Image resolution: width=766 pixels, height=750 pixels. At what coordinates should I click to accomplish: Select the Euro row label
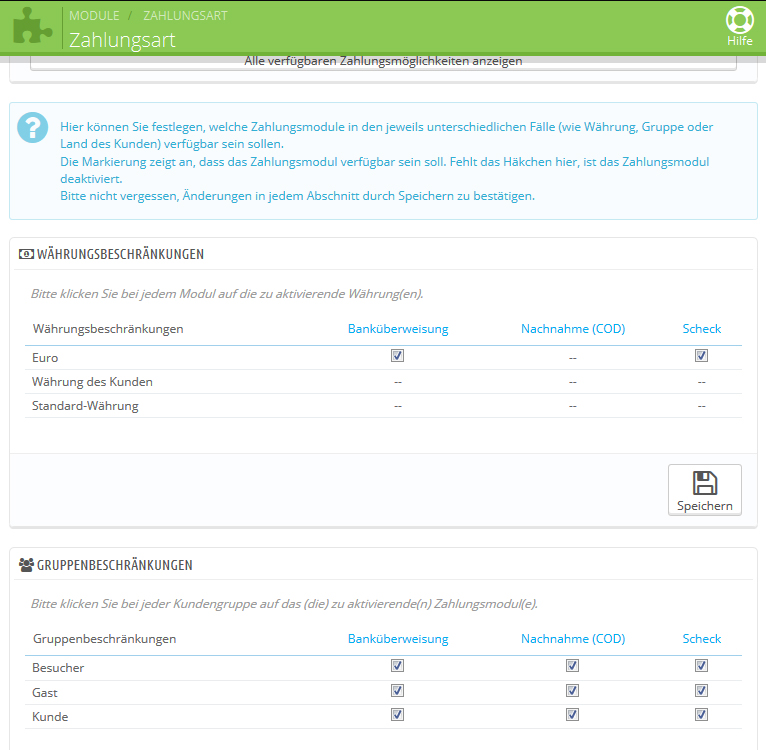coord(45,358)
